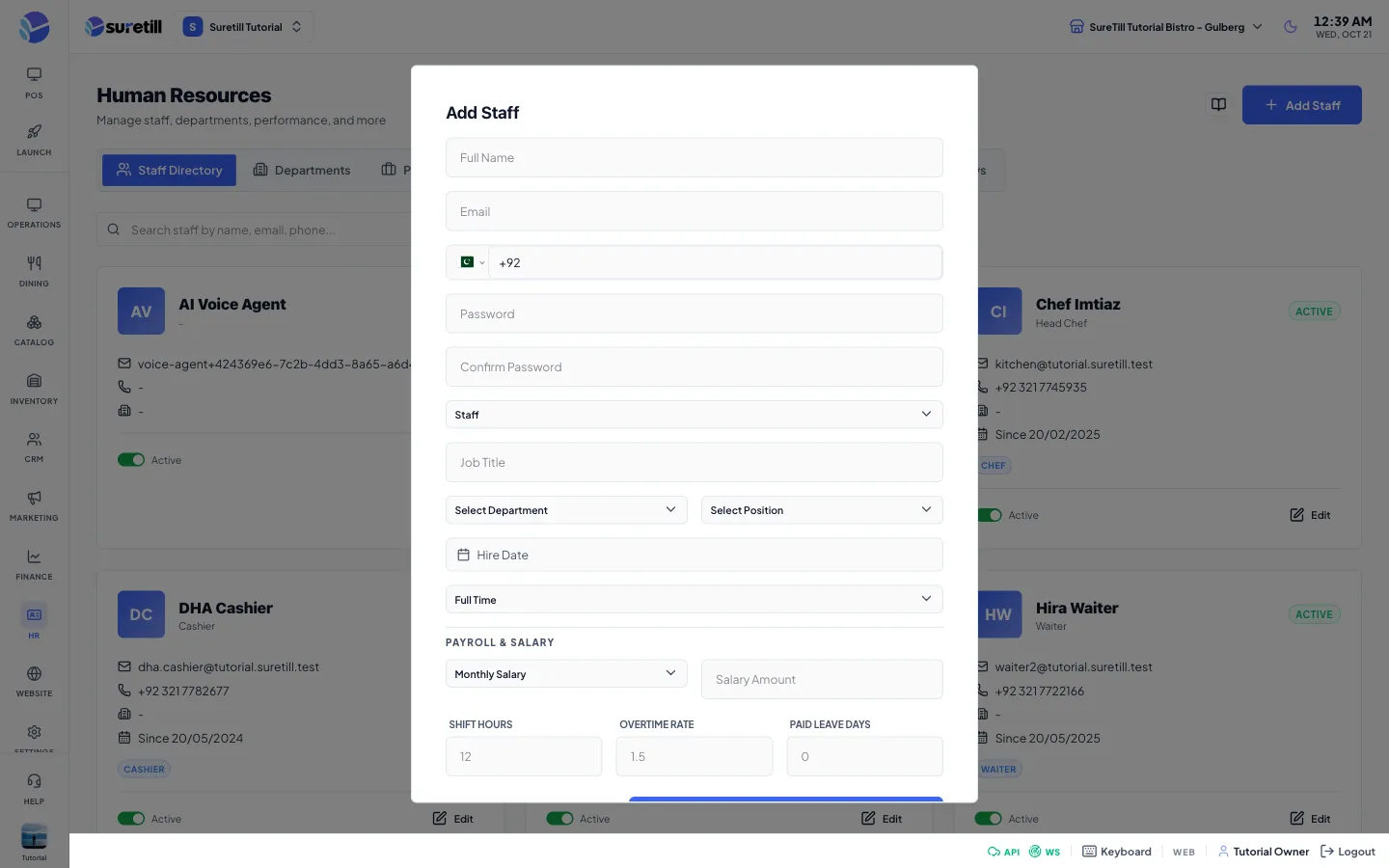Screen dimensions: 1389x868
Task: Open the Staff role dropdown
Action: (694, 415)
